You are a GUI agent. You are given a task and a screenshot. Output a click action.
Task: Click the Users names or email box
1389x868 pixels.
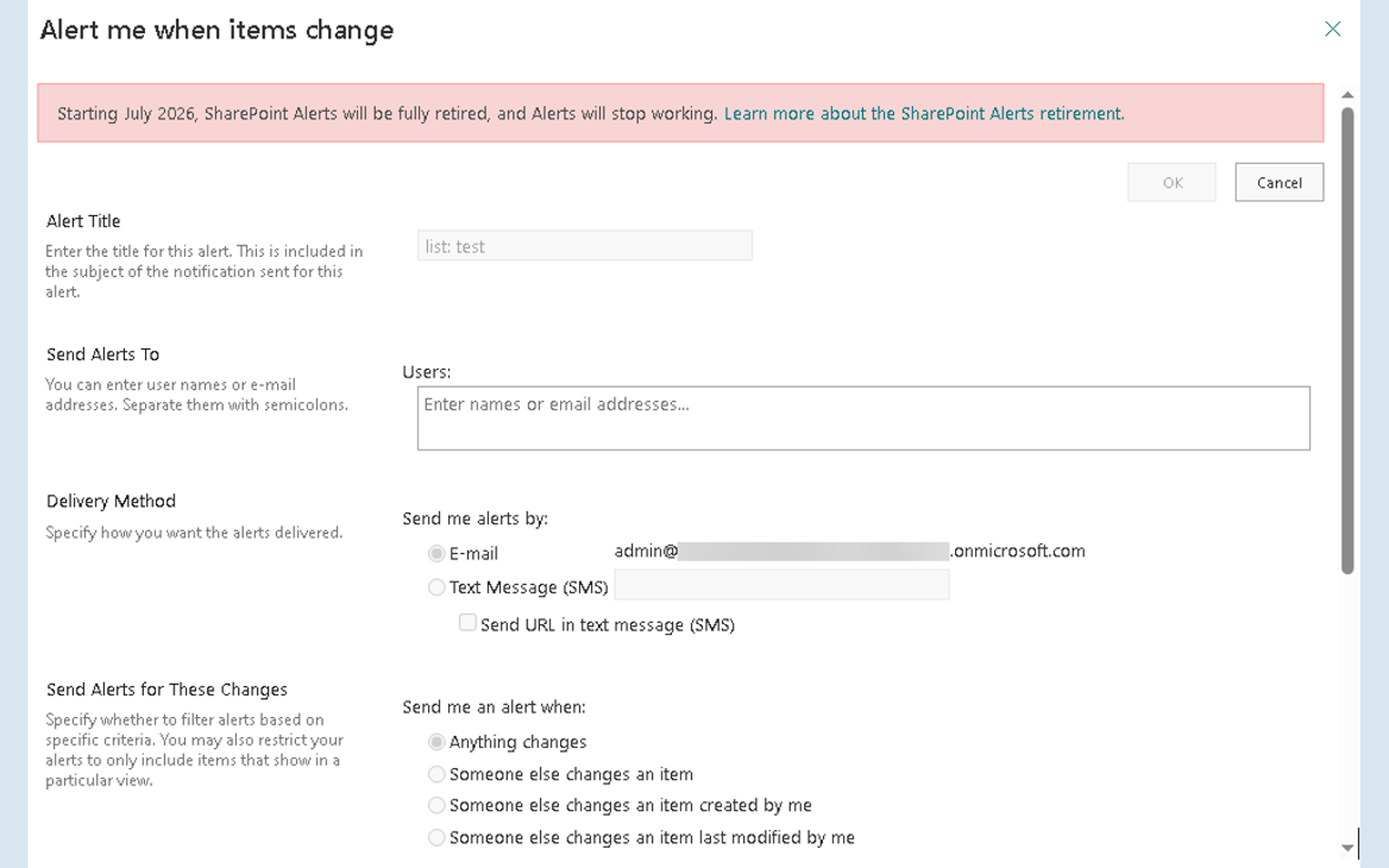(x=864, y=418)
